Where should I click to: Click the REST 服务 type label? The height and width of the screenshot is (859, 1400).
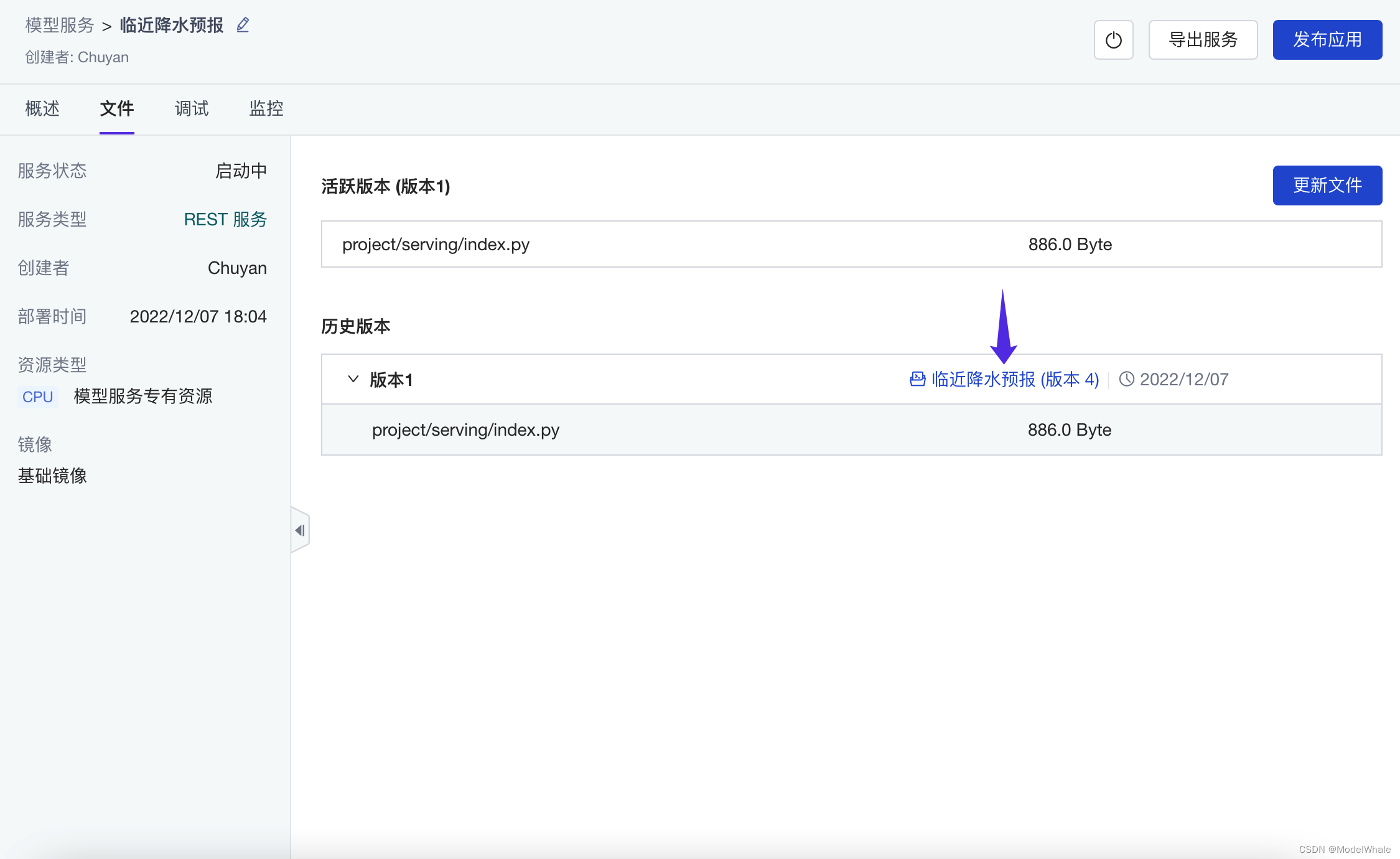pos(225,219)
